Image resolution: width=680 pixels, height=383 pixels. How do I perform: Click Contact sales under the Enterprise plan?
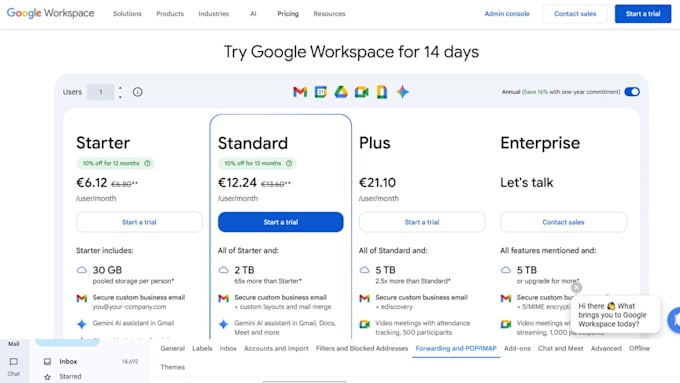point(563,222)
